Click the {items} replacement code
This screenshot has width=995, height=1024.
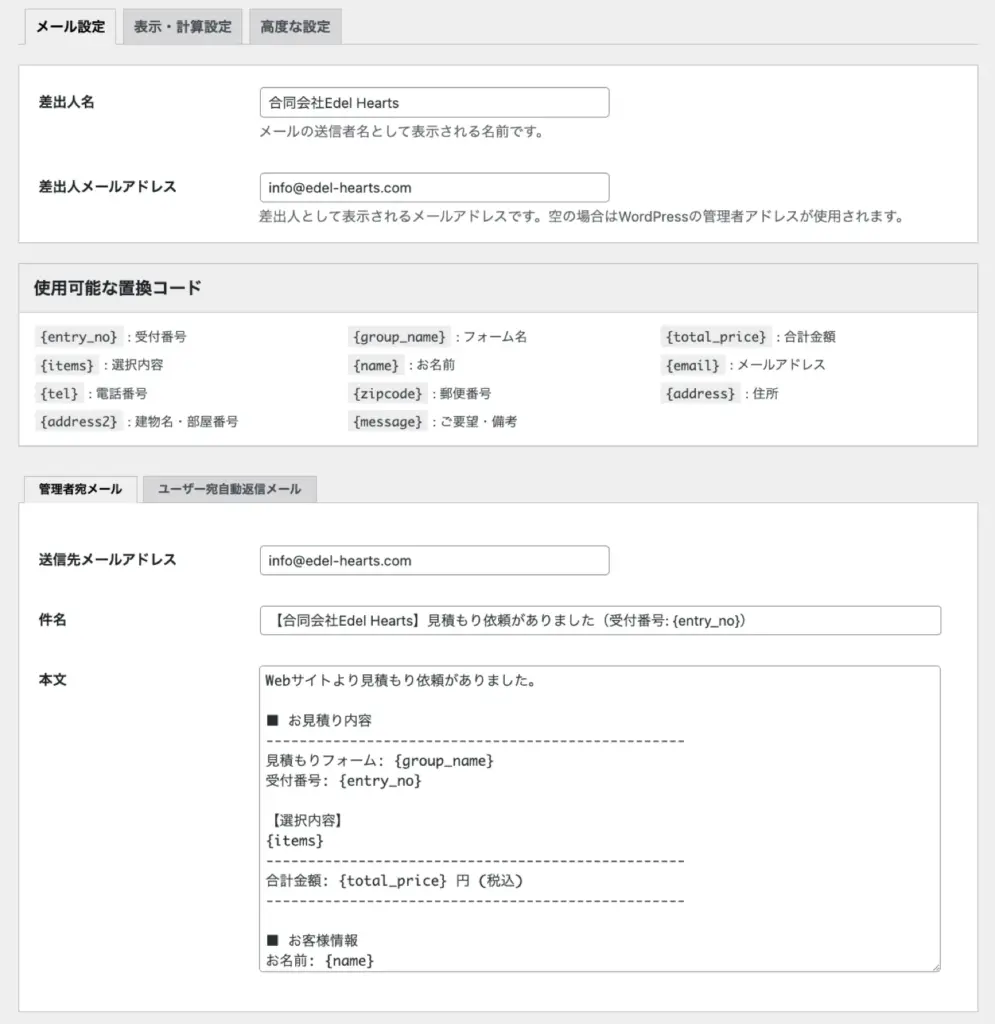pyautogui.click(x=67, y=365)
